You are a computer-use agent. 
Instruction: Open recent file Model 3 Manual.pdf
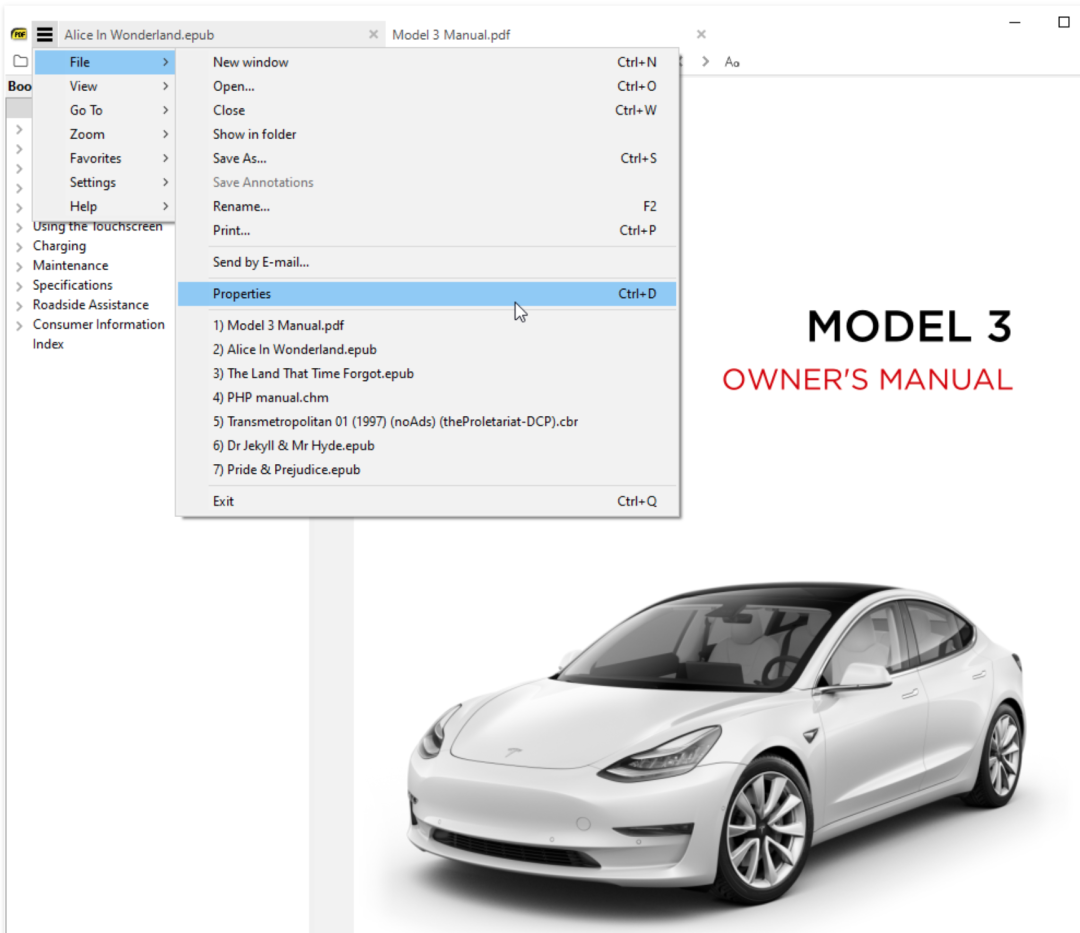[427, 326]
